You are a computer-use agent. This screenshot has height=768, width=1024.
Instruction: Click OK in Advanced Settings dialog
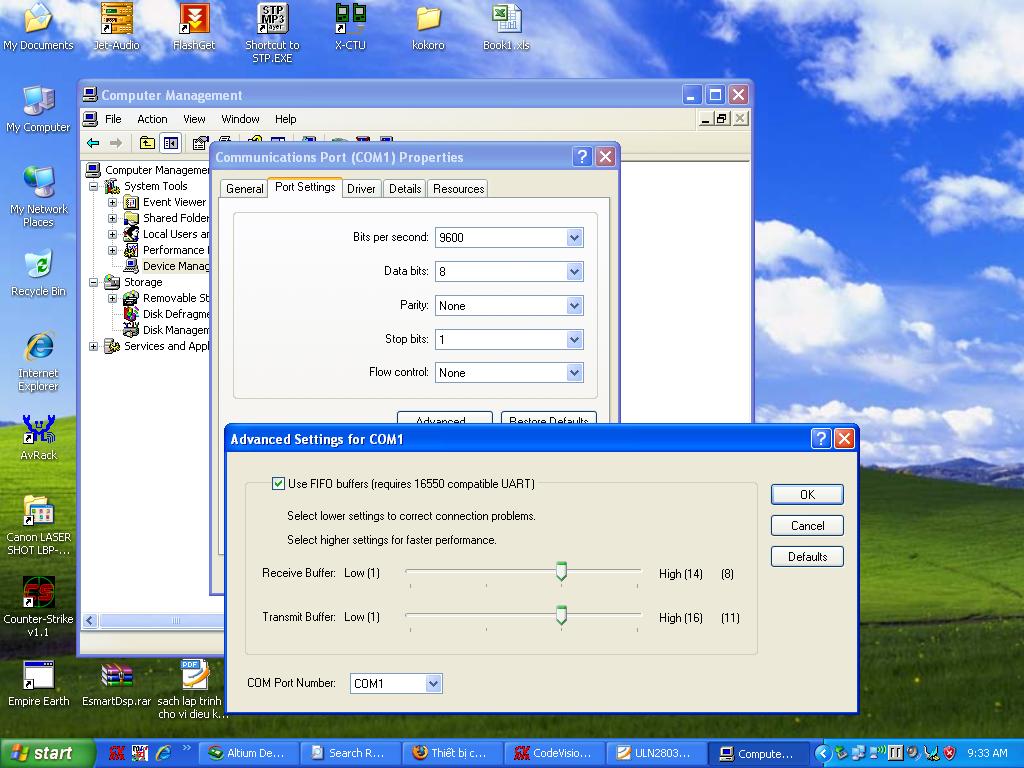coord(807,495)
